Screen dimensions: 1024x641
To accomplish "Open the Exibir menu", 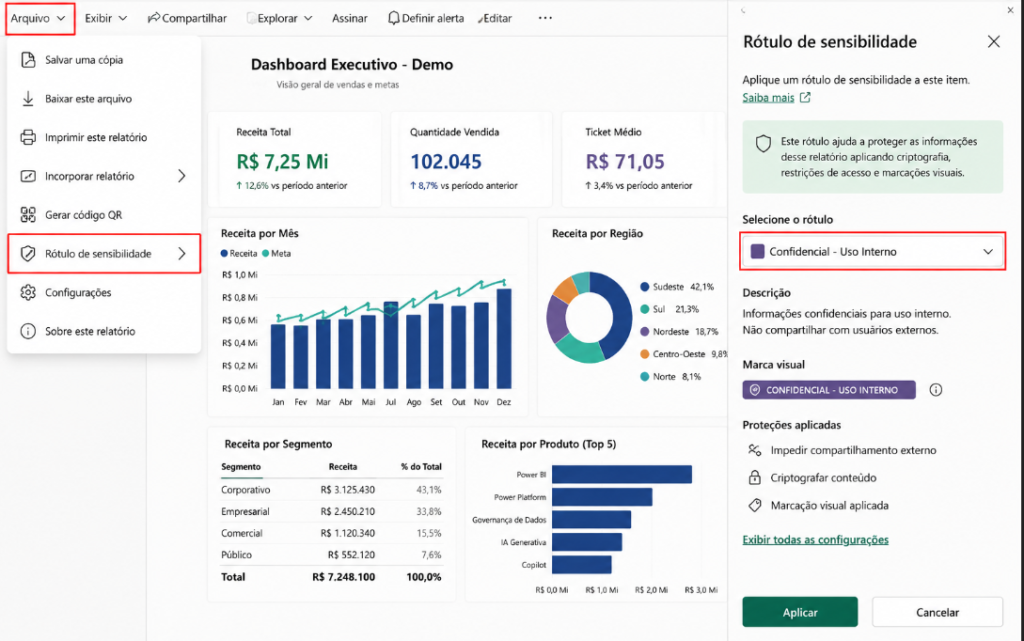I will click(x=105, y=18).
